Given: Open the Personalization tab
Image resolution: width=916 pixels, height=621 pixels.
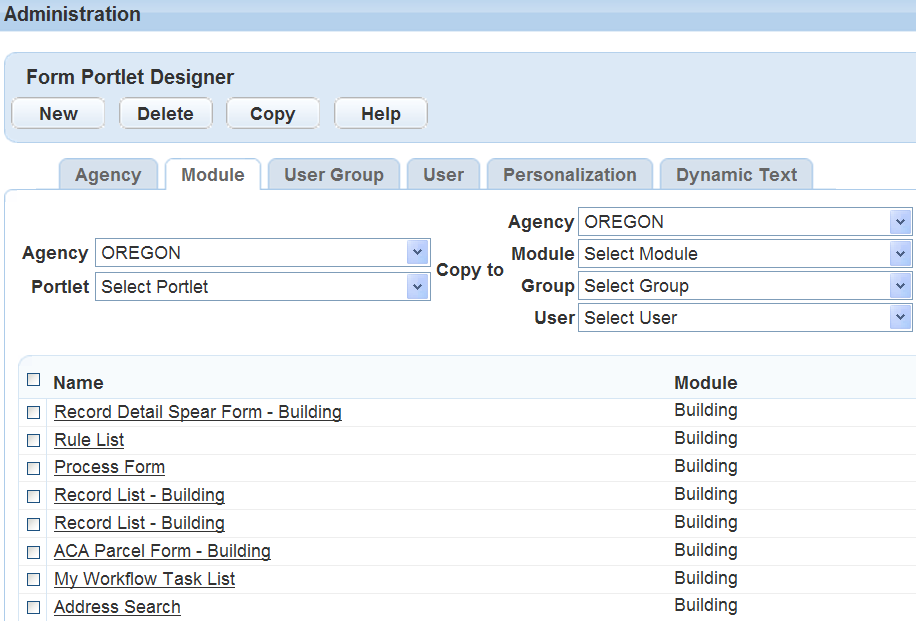Looking at the screenshot, I should (x=569, y=175).
